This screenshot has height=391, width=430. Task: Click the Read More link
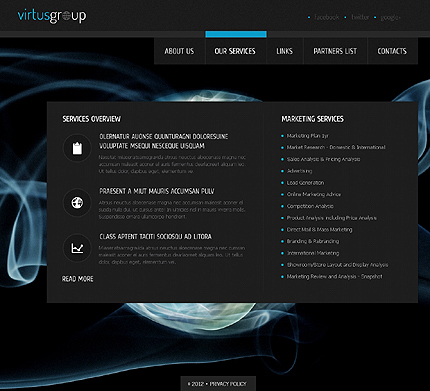coord(78,279)
